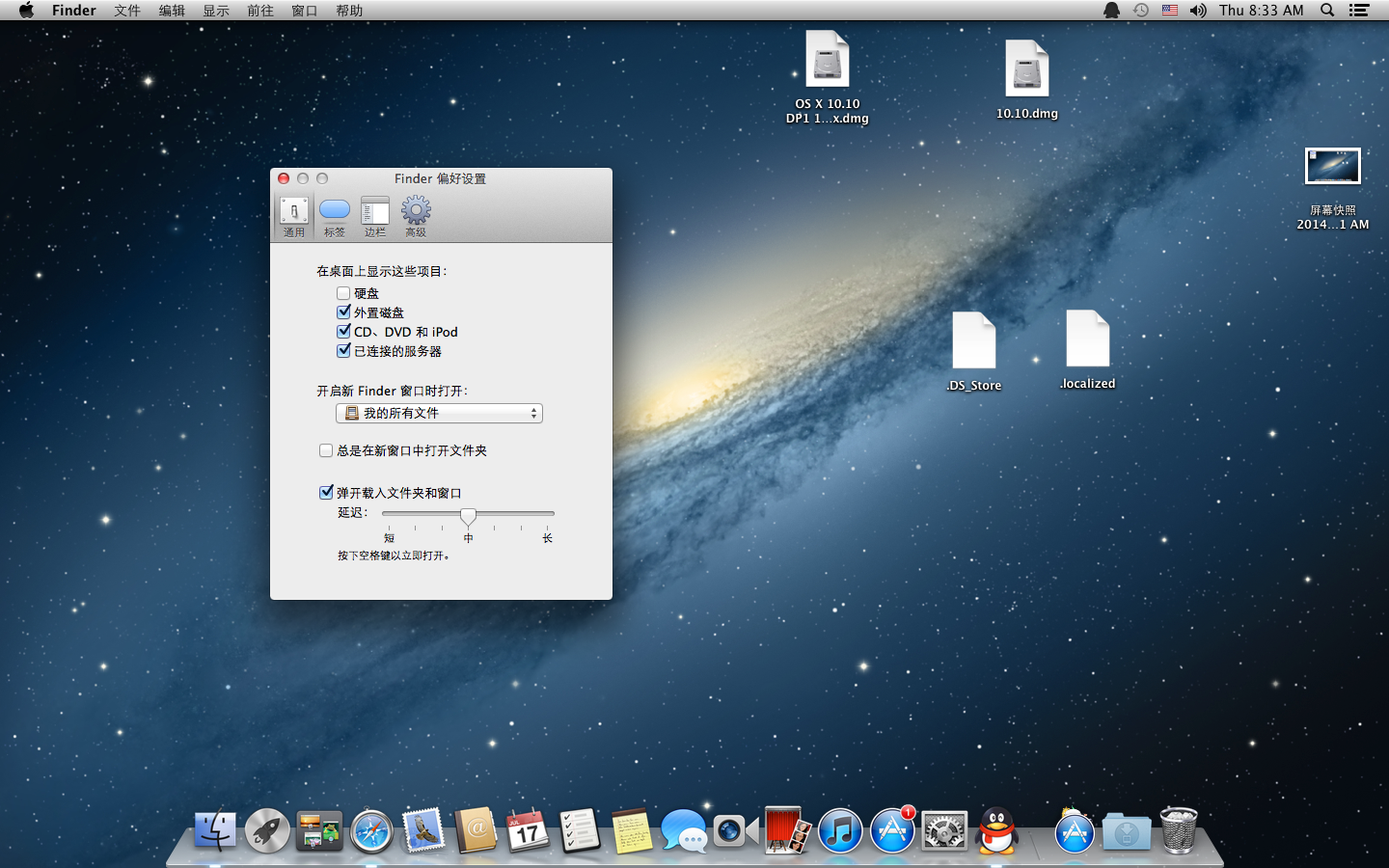The height and width of the screenshot is (868, 1389).
Task: Open Notification Center list icon
Action: [1359, 11]
